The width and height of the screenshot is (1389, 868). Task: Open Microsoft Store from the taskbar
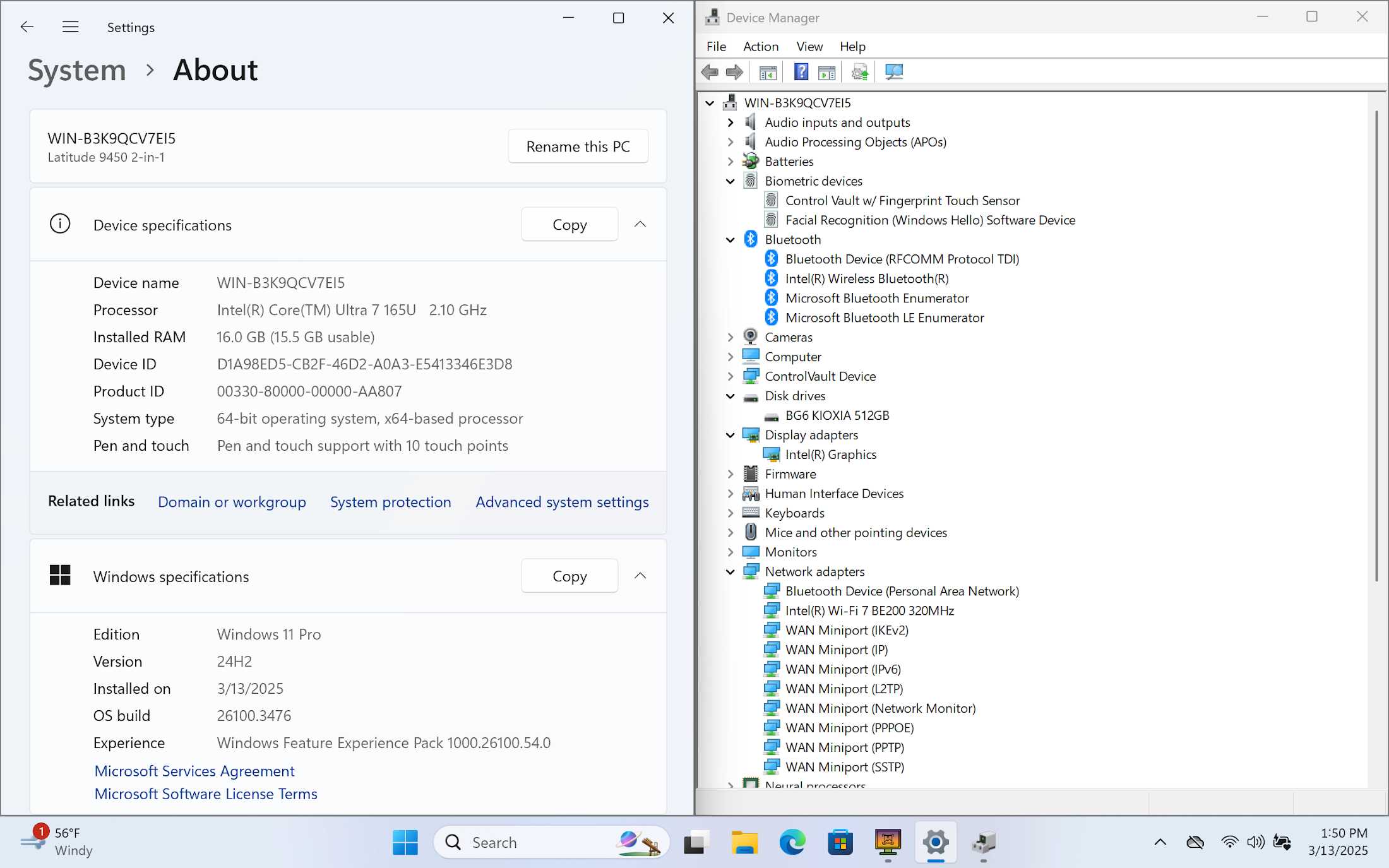(x=840, y=842)
